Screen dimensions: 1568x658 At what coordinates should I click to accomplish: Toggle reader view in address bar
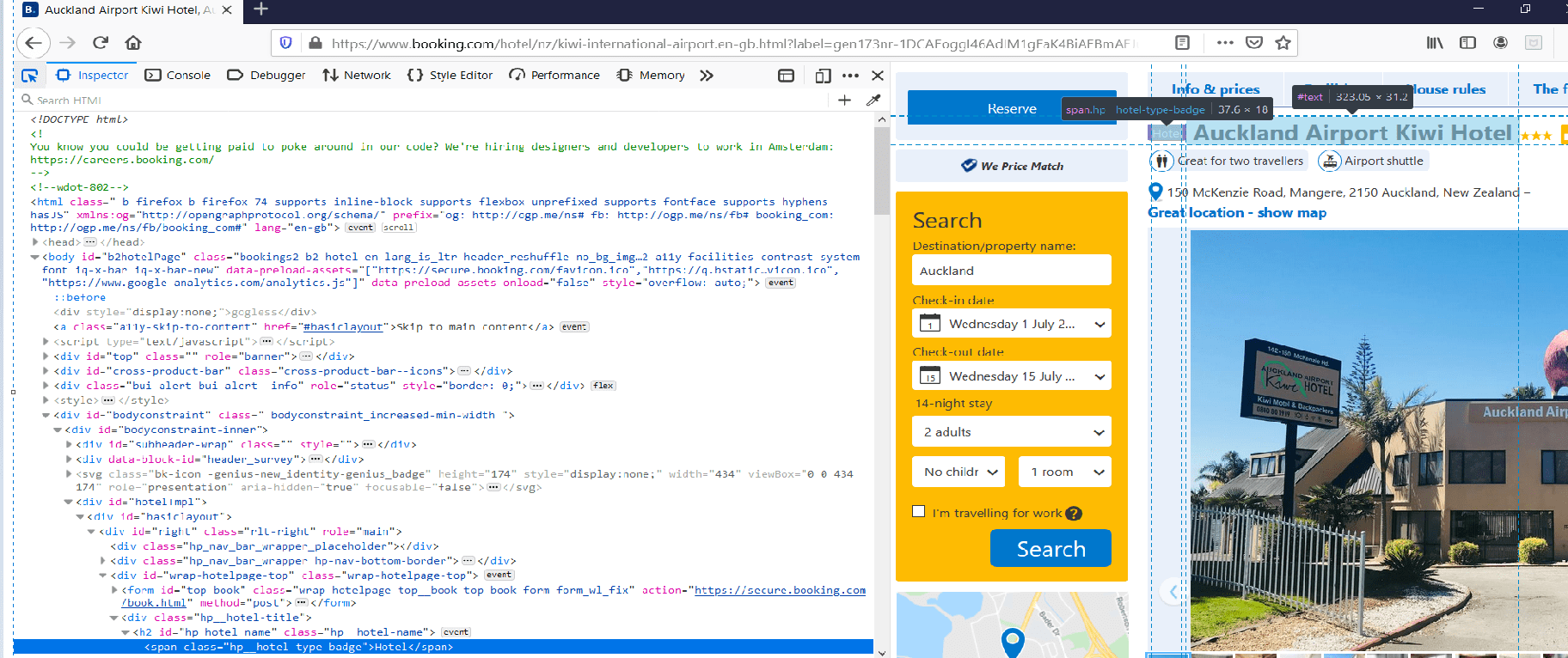pos(1183,43)
